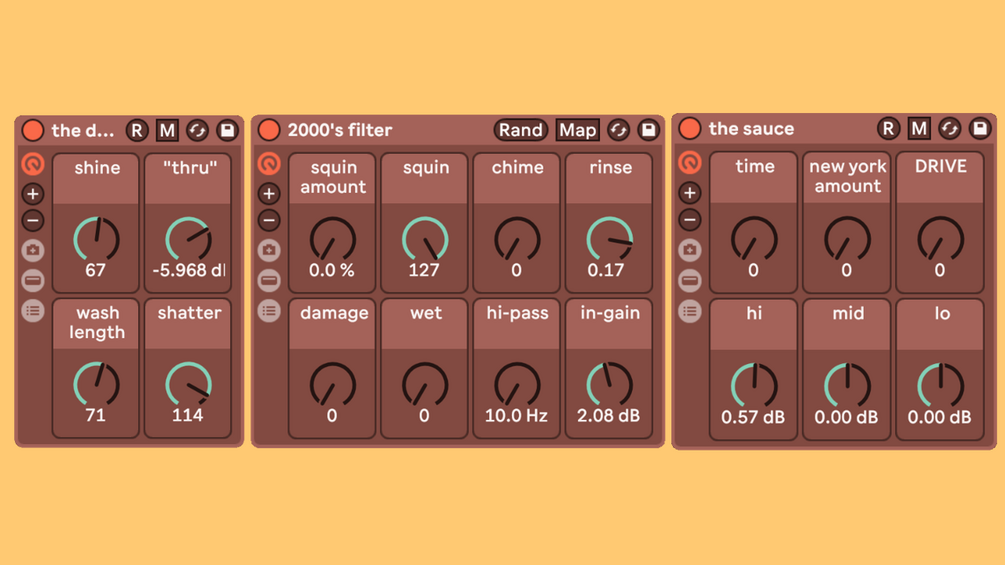
Task: Click the '0.0 %' squin amount value
Action: coord(331,270)
